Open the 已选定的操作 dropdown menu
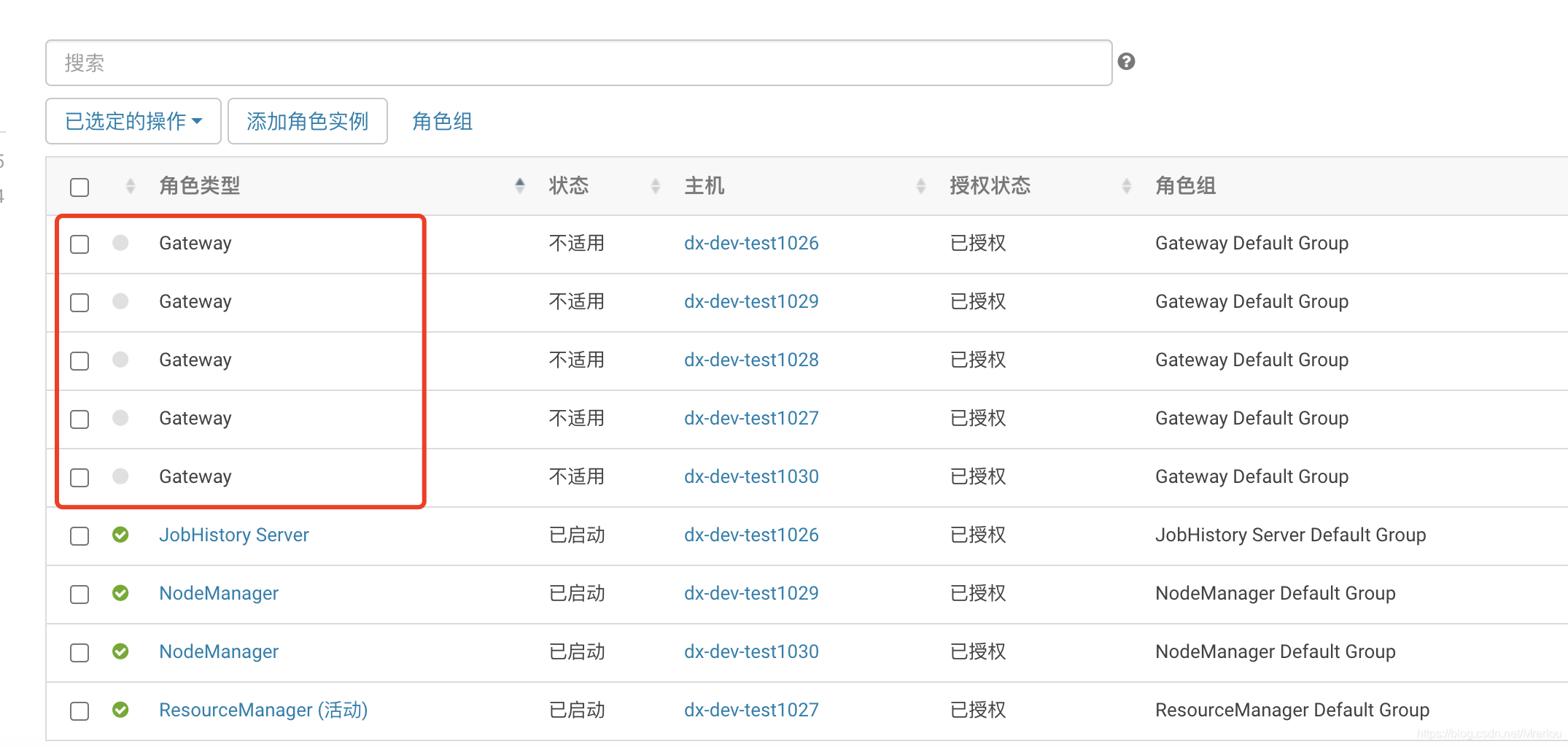 (133, 121)
